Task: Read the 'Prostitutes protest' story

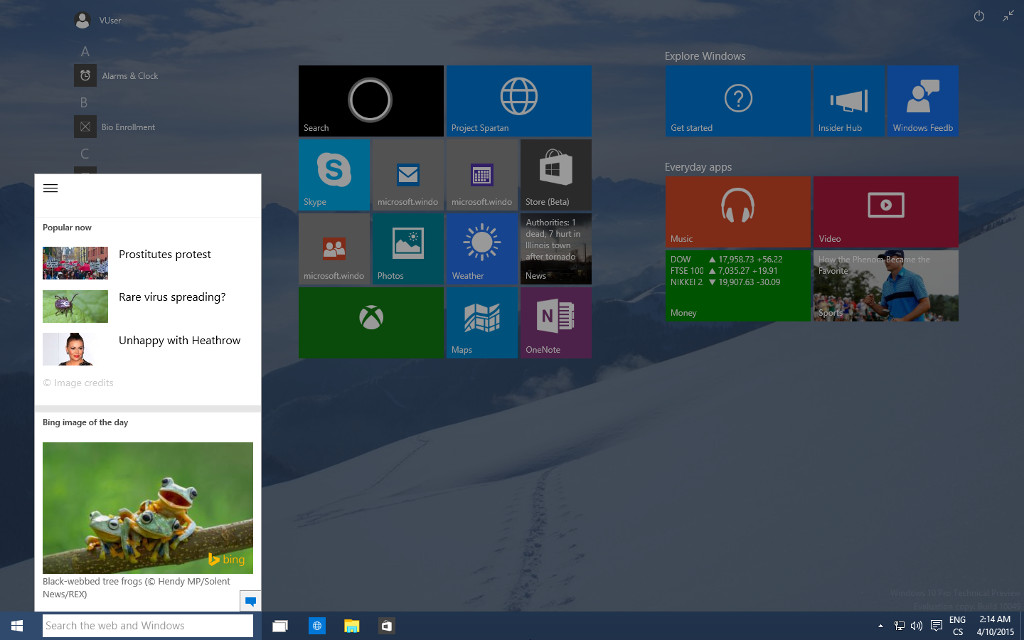Action: tap(165, 255)
